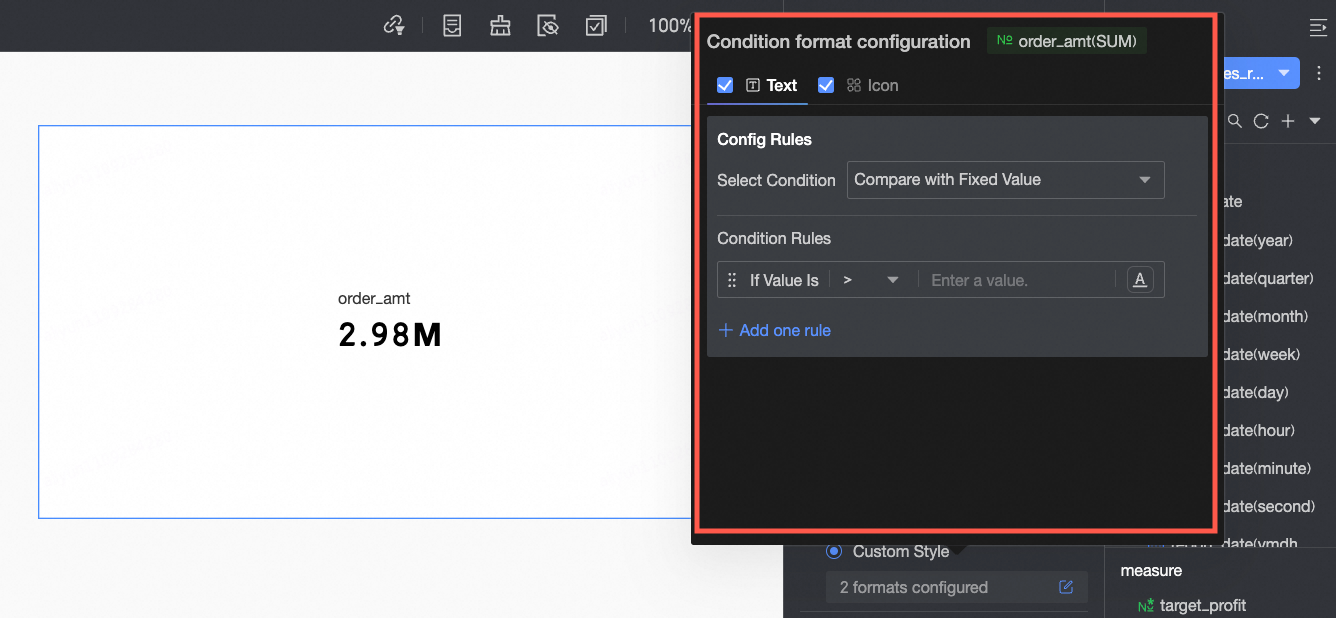Click the 100% zoom level
The image size is (1336, 618).
tap(670, 25)
